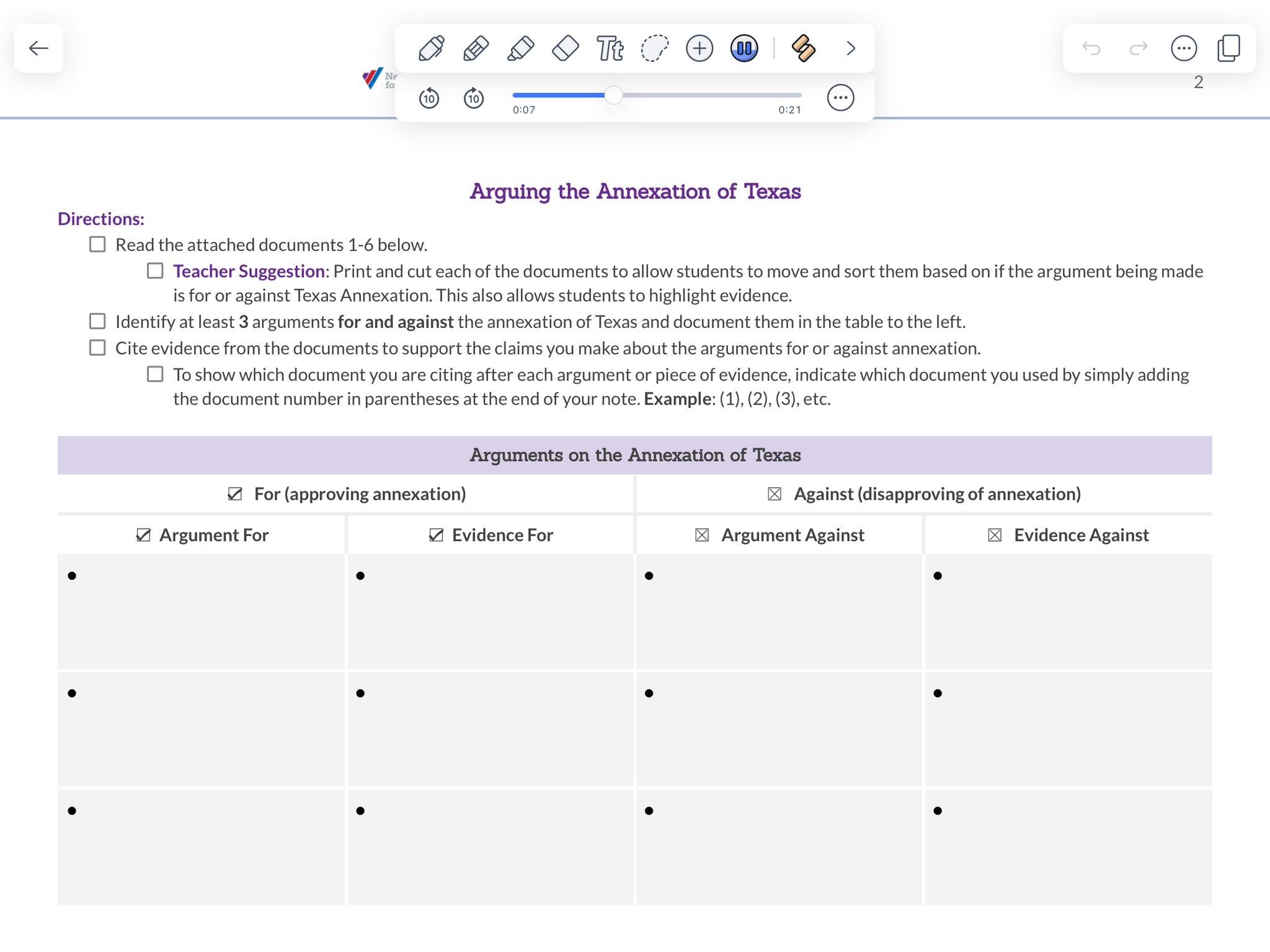Select the highlighter tool
The height and width of the screenshot is (952, 1270).
point(520,48)
